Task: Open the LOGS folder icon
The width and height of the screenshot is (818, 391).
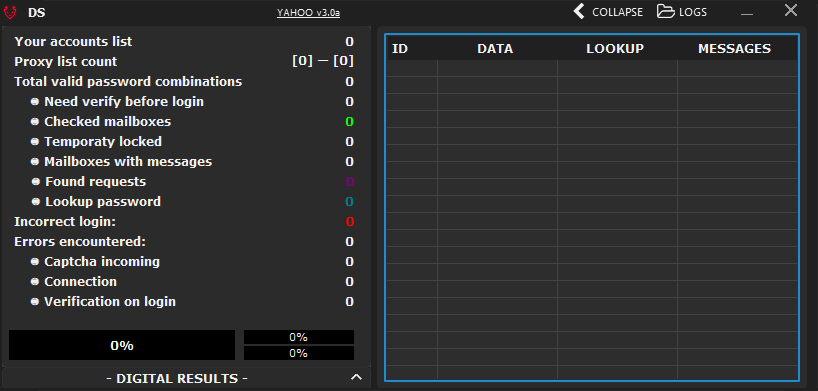Action: [x=665, y=11]
